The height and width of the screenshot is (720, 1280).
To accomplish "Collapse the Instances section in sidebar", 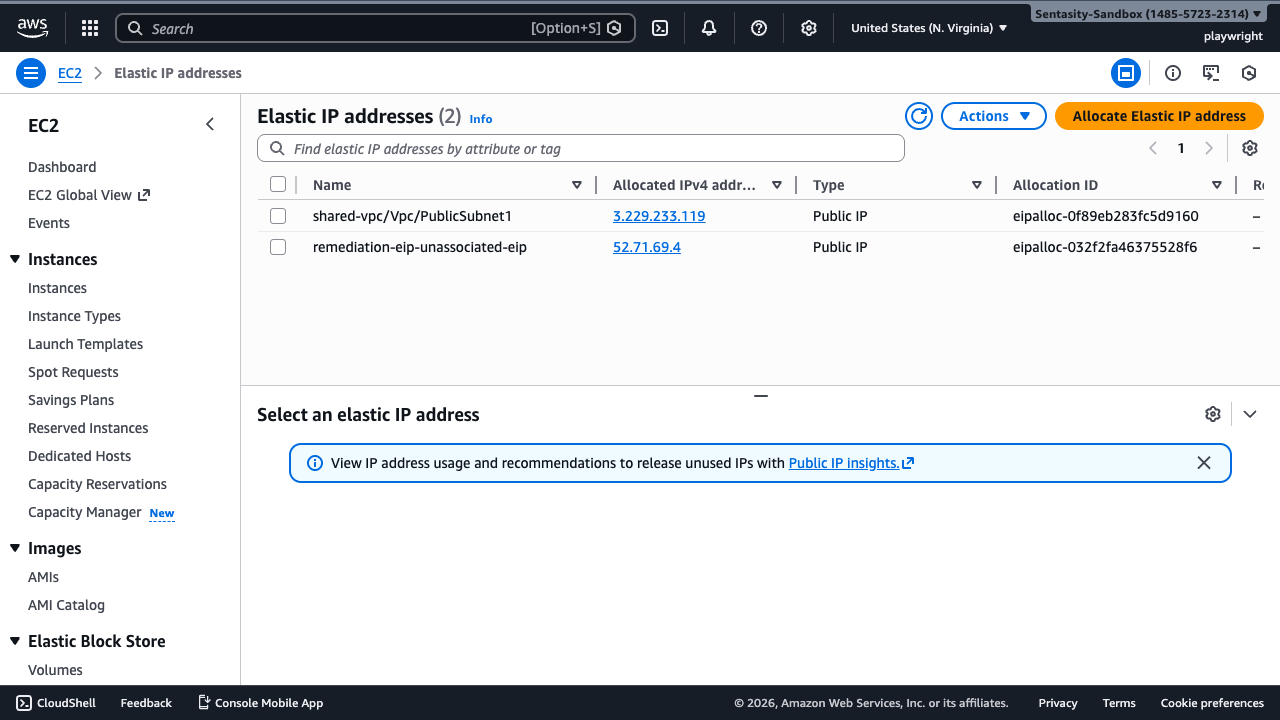I will pos(13,259).
